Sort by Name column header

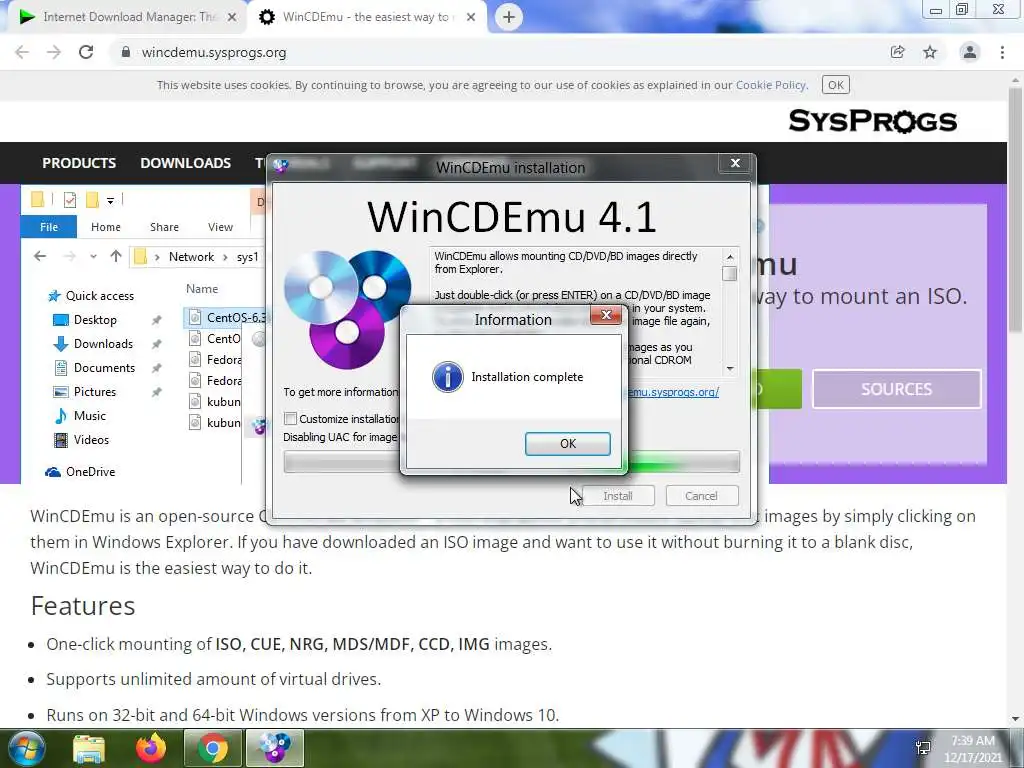[x=202, y=289]
